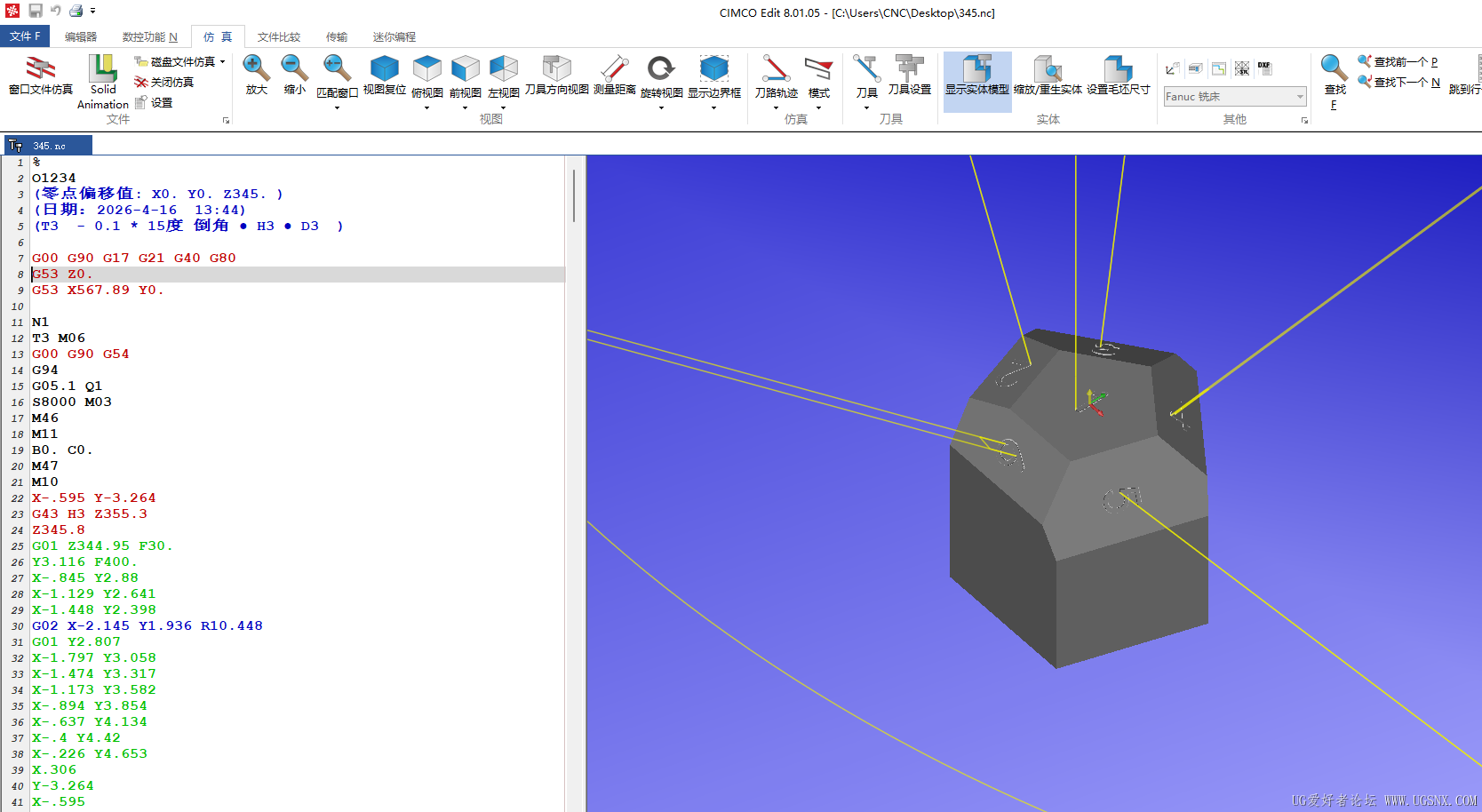Close the simulation with 关闭仿真

click(x=164, y=82)
